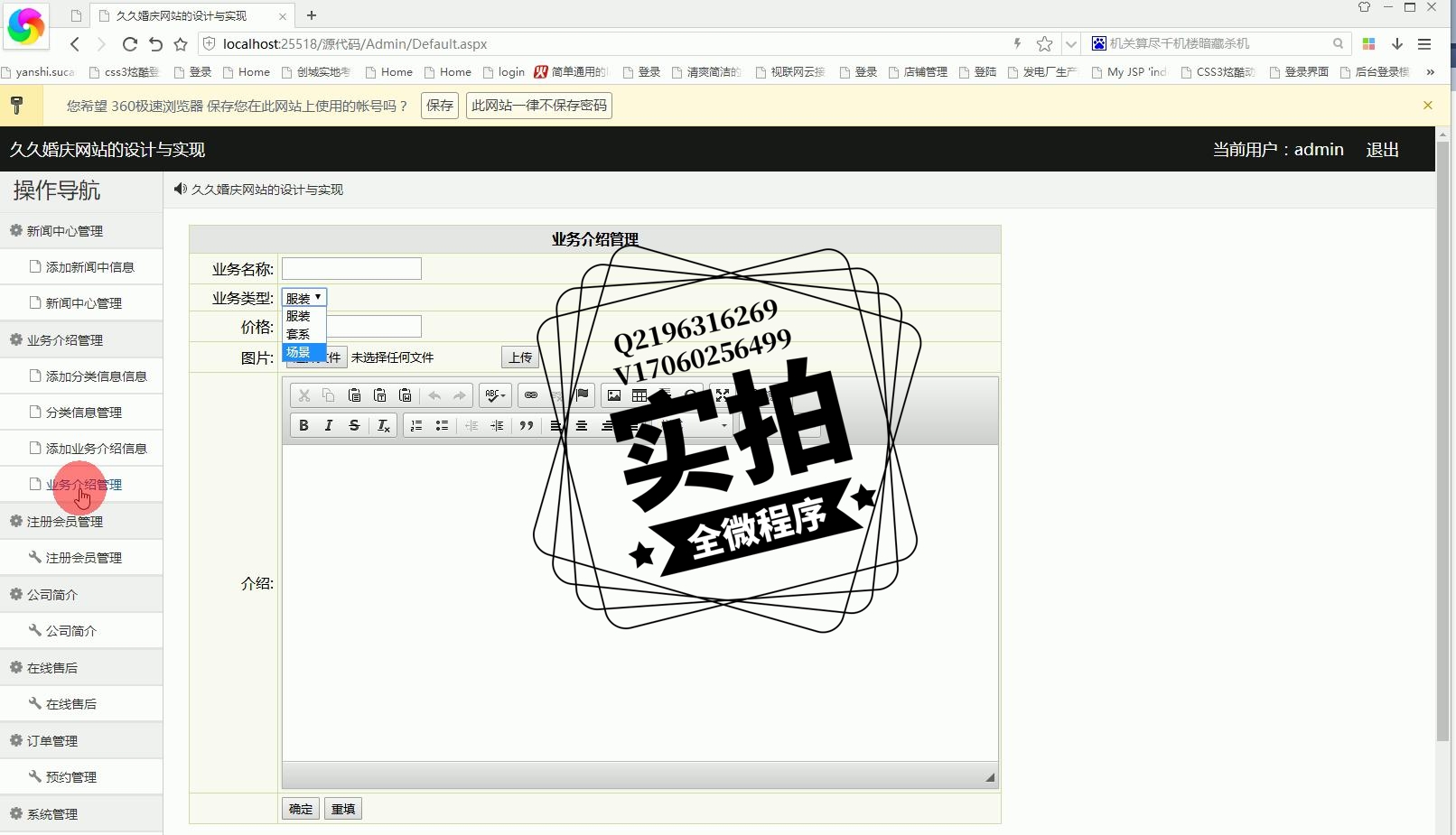Collapse the 公司简介 sidebar section header
This screenshot has height=835, width=1456.
point(81,595)
